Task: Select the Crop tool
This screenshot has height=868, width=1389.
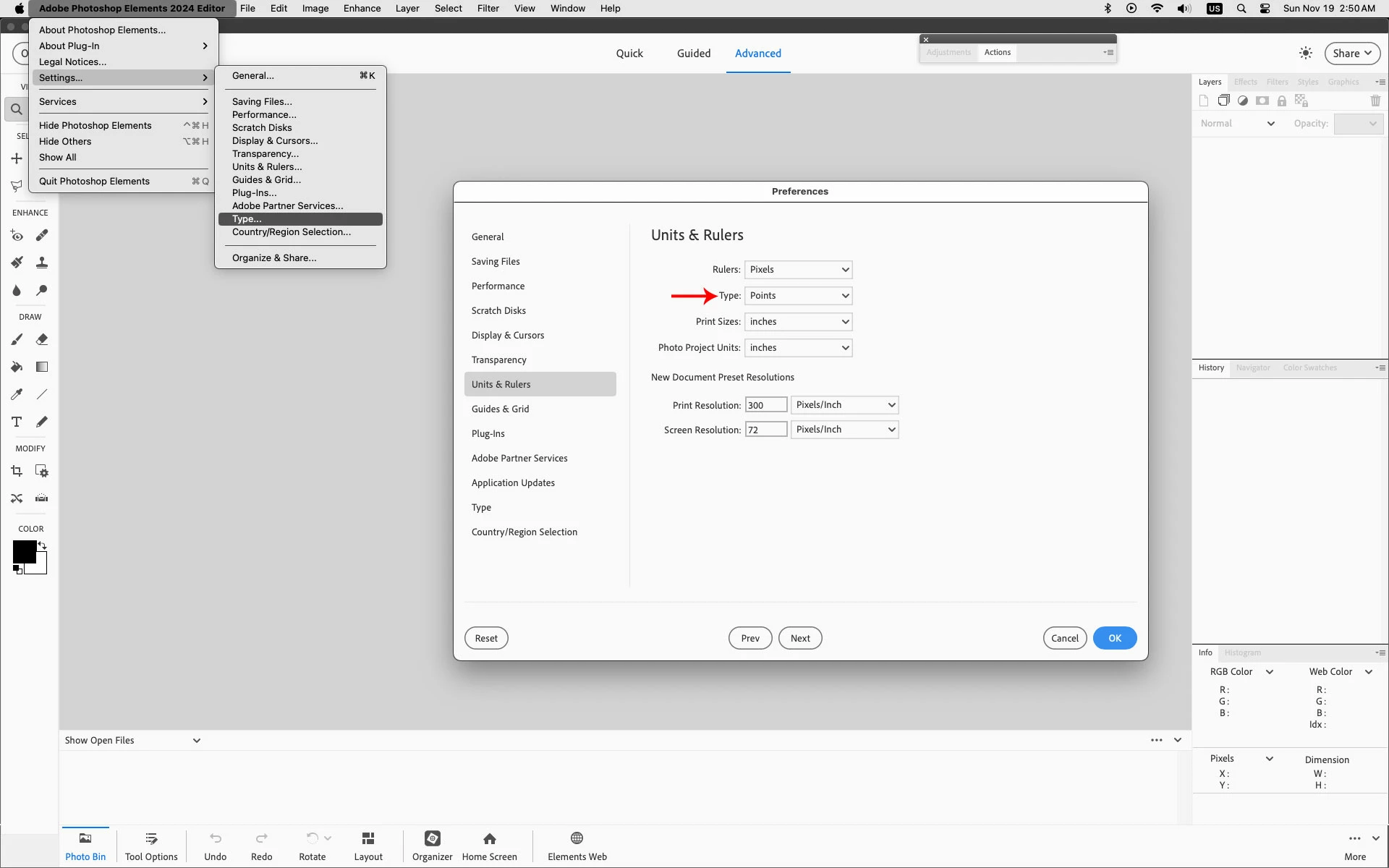Action: [17, 472]
